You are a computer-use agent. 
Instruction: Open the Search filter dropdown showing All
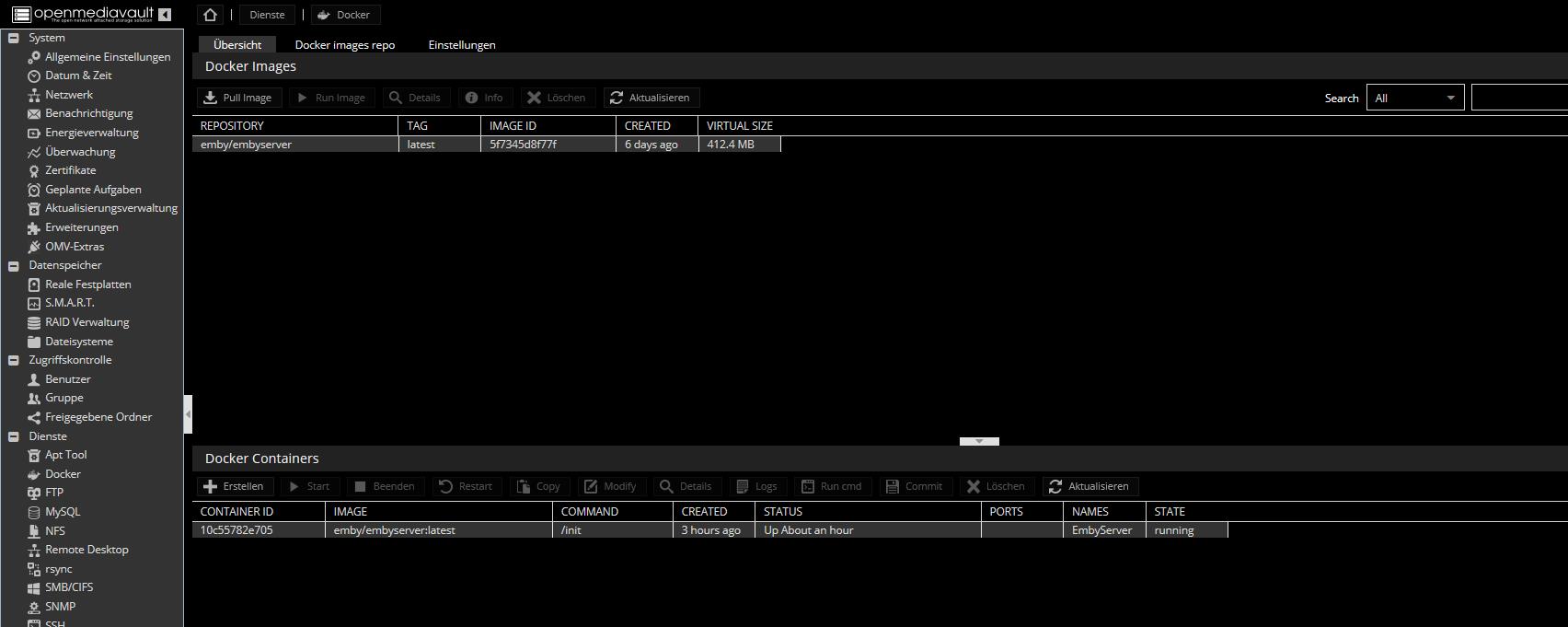point(1415,98)
